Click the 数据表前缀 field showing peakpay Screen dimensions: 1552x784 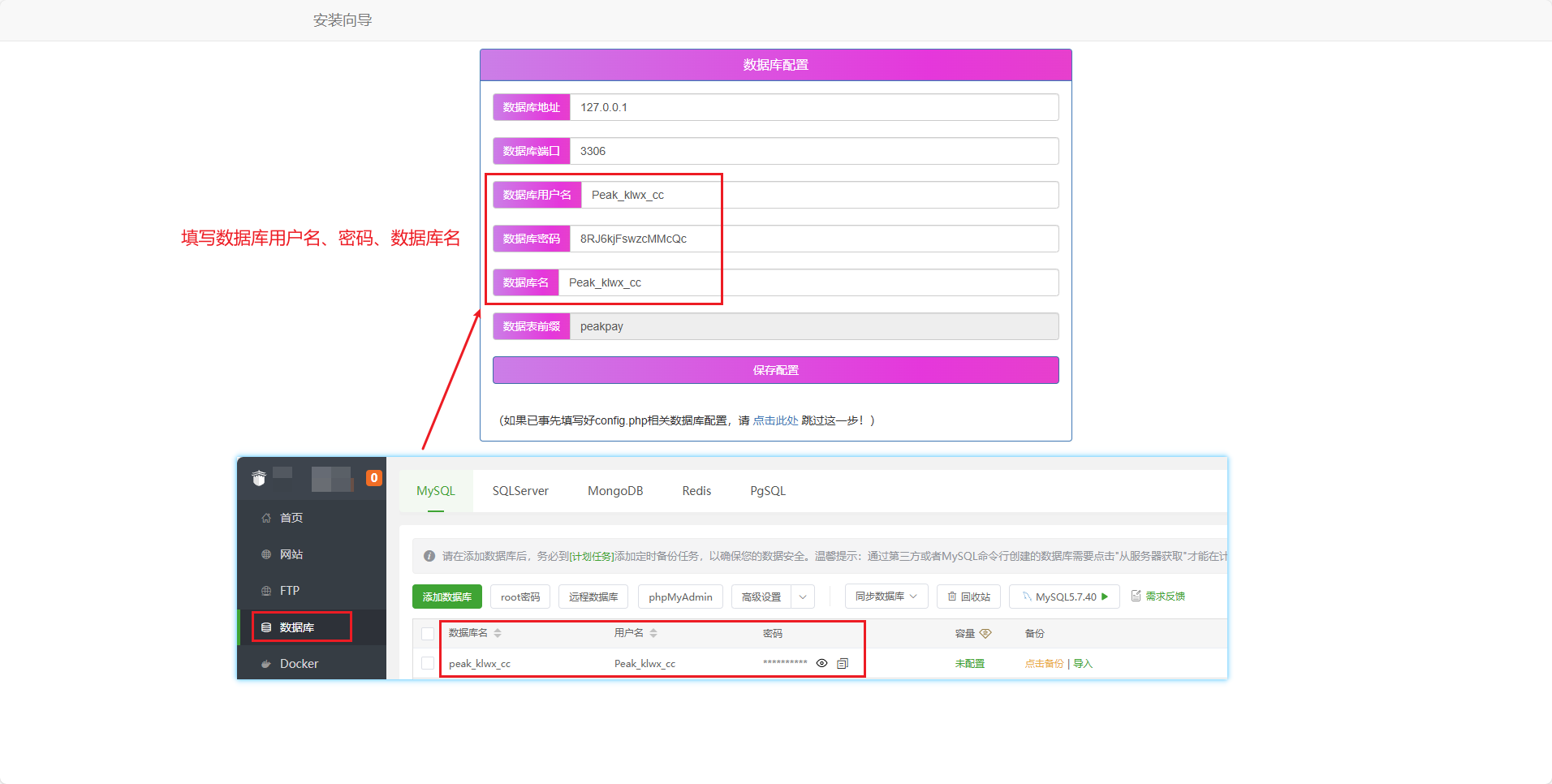814,326
